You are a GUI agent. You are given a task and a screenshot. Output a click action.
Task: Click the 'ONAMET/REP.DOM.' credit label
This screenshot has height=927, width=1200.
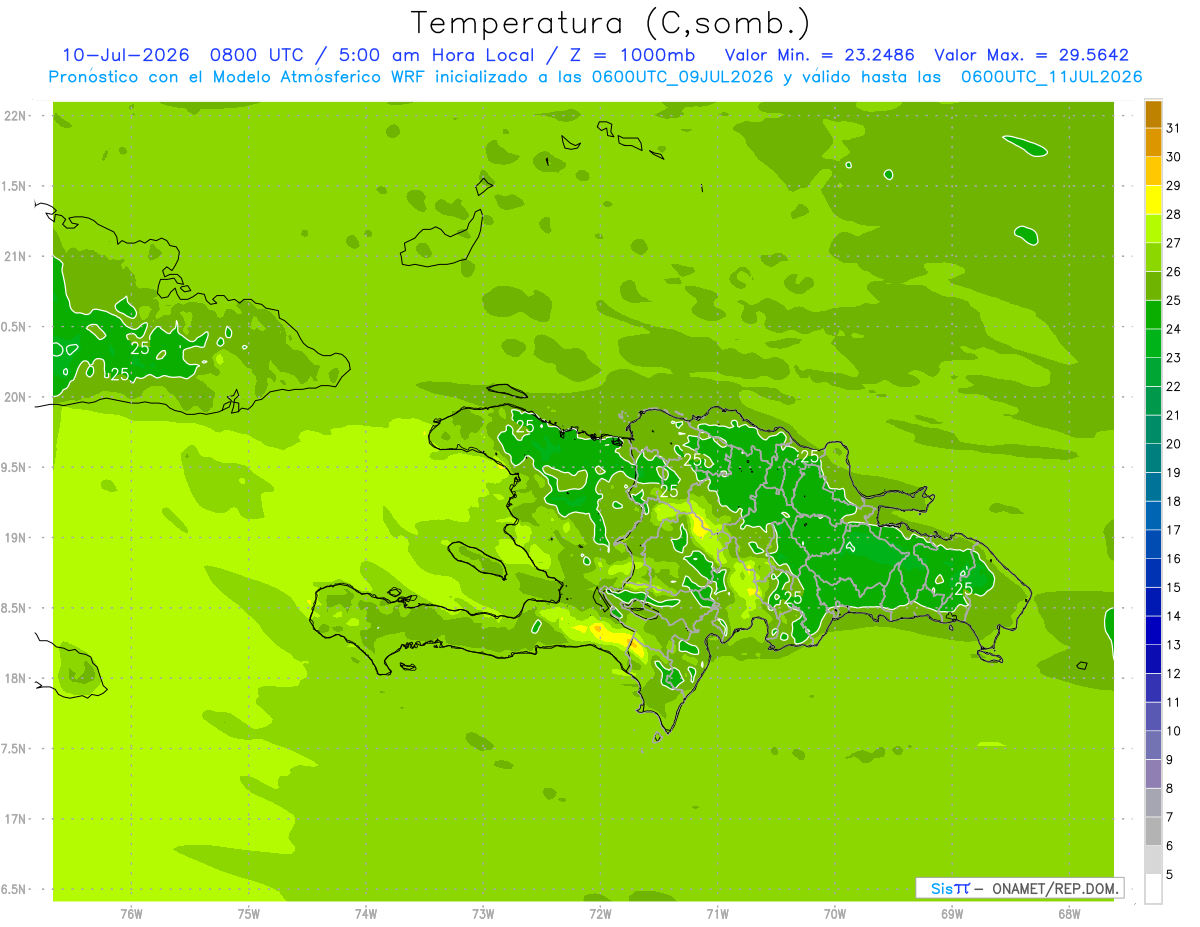[1053, 888]
